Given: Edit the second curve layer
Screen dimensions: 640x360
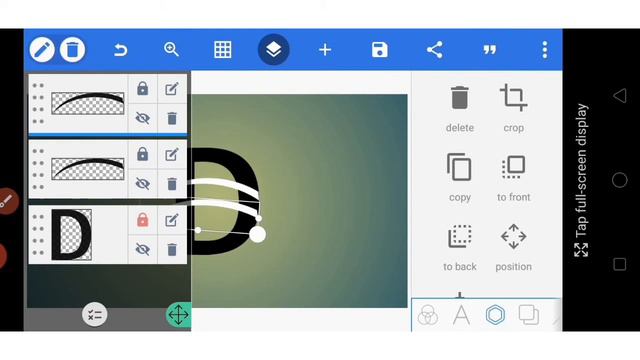Looking at the screenshot, I should 172,154.
